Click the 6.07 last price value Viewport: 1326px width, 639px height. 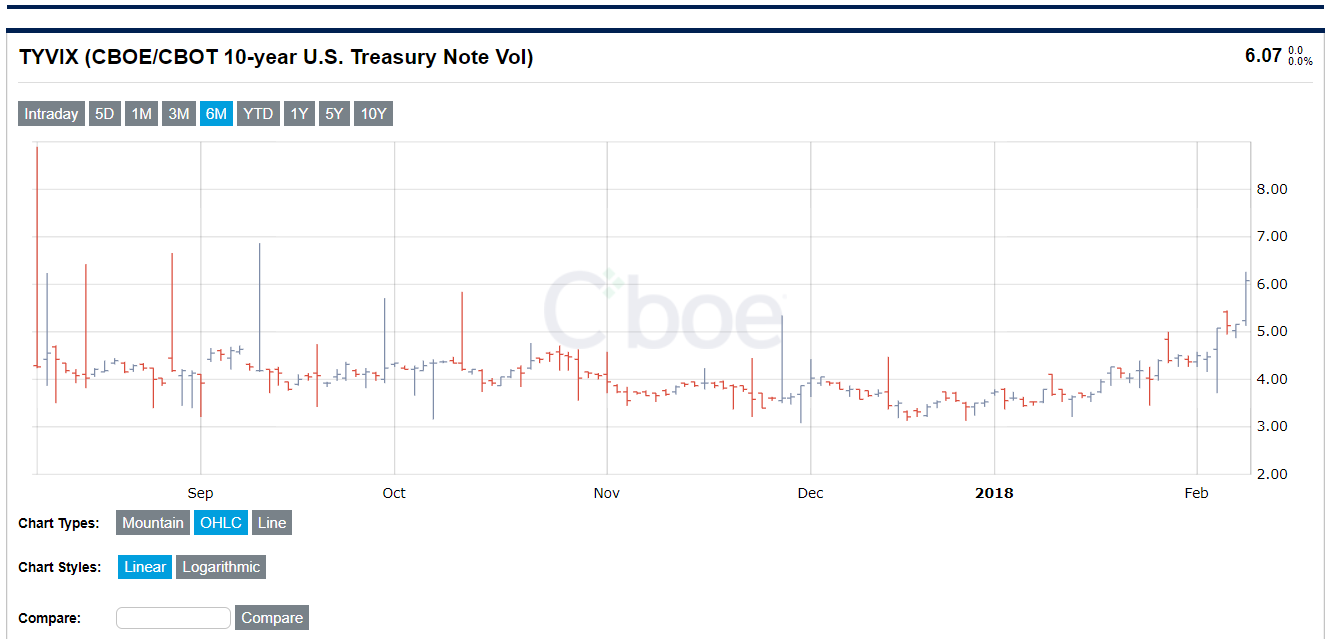tap(1262, 56)
